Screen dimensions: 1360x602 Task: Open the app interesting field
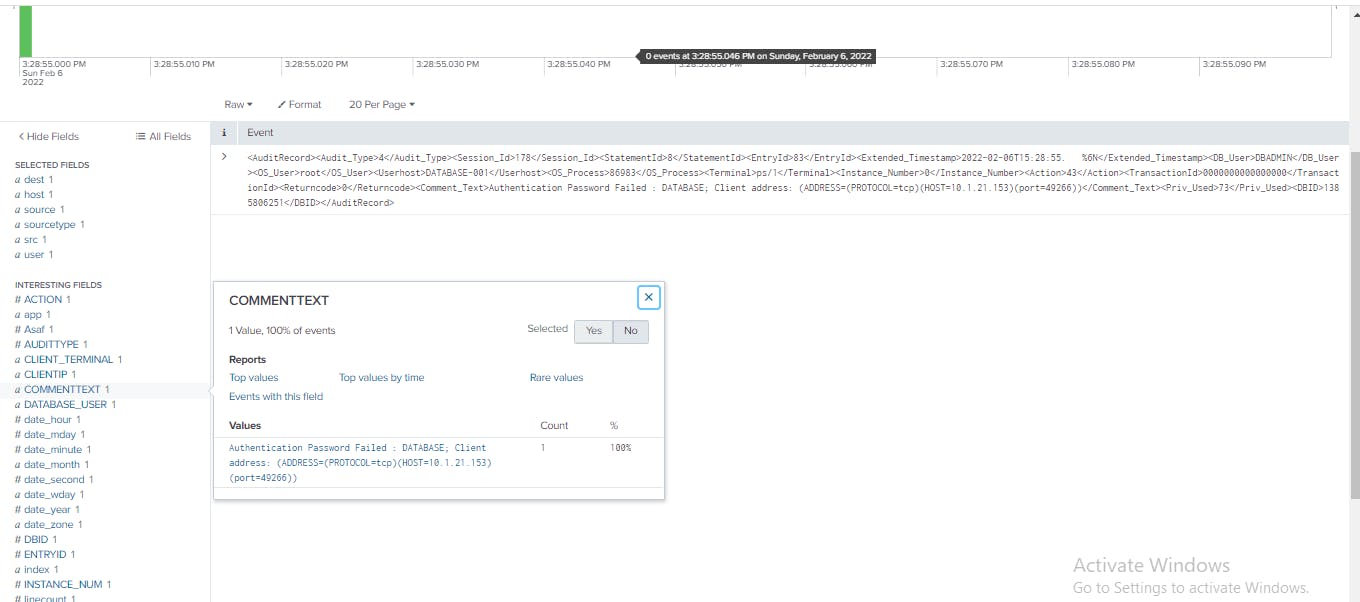[x=32, y=315]
